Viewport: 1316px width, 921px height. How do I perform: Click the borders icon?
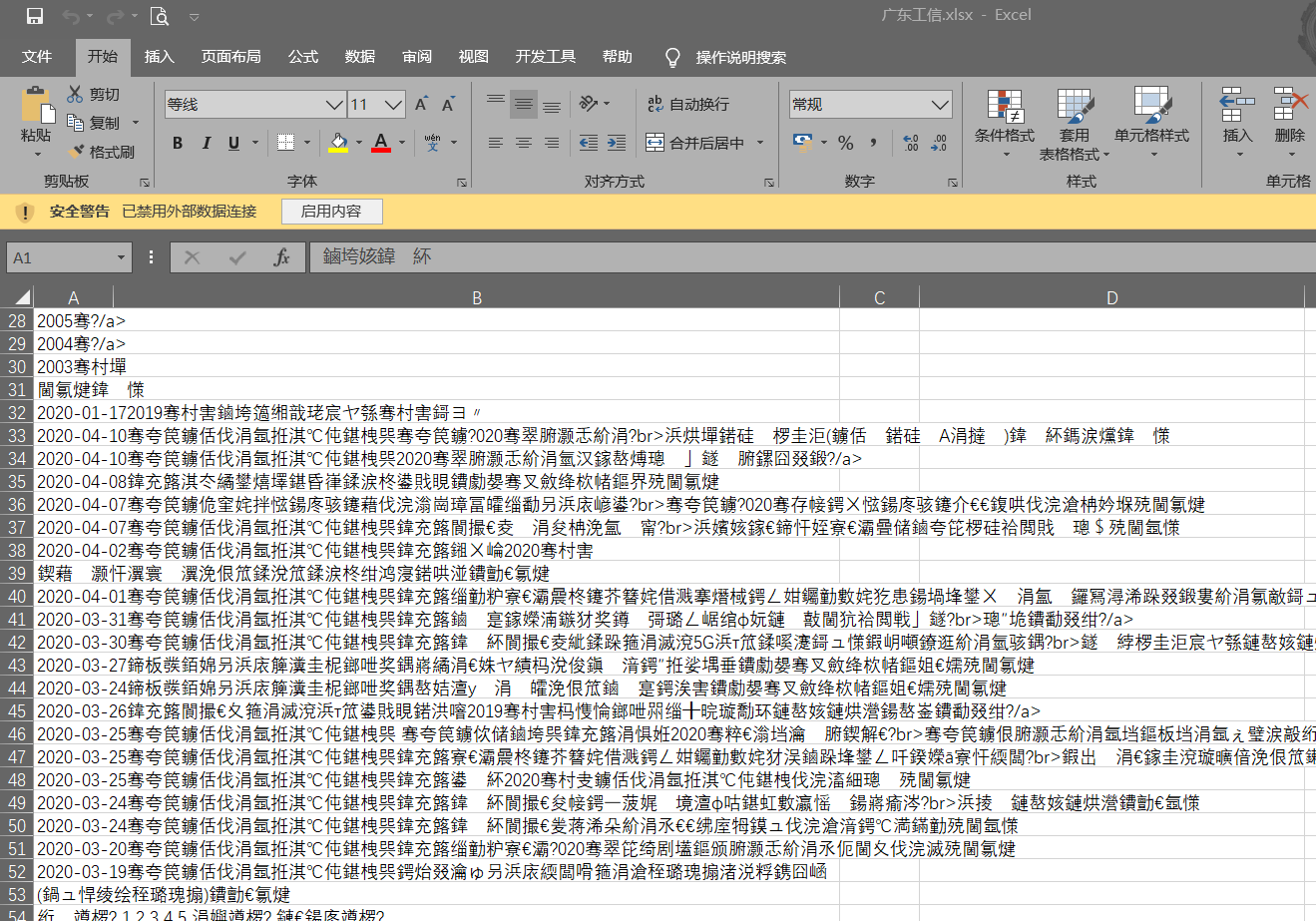(x=285, y=143)
